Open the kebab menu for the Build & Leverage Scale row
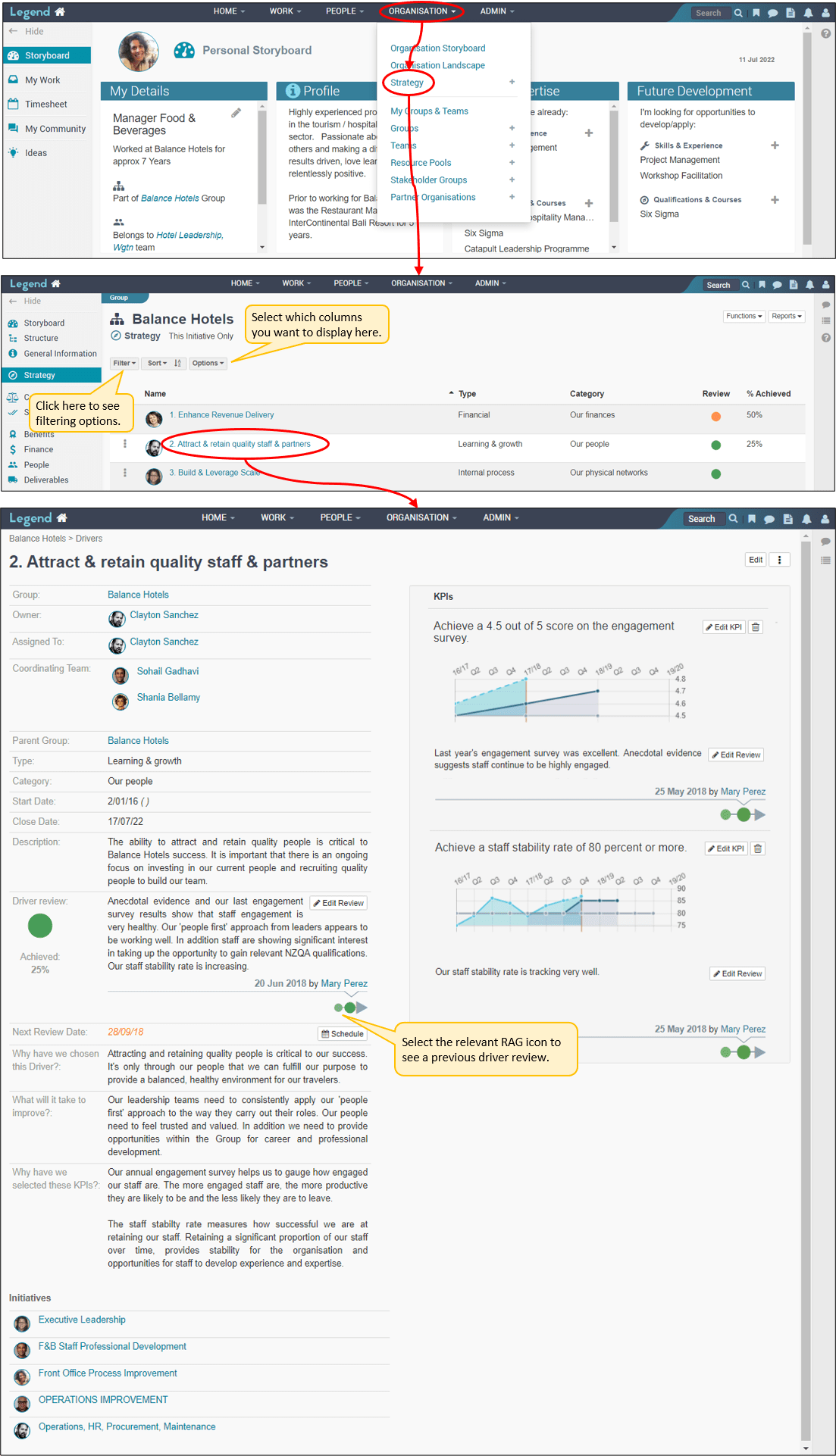 tap(125, 473)
